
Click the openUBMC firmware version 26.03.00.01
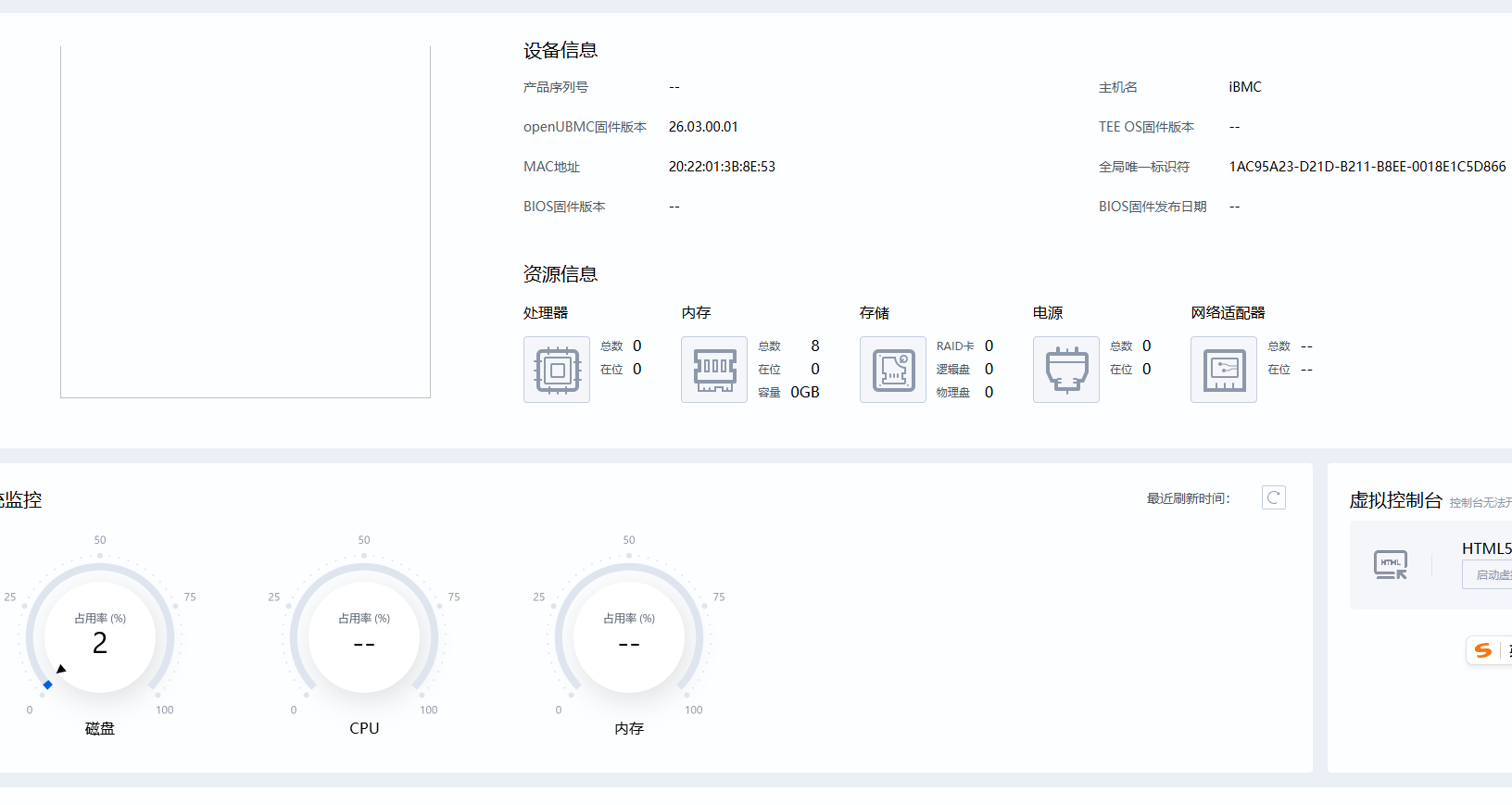coord(703,127)
